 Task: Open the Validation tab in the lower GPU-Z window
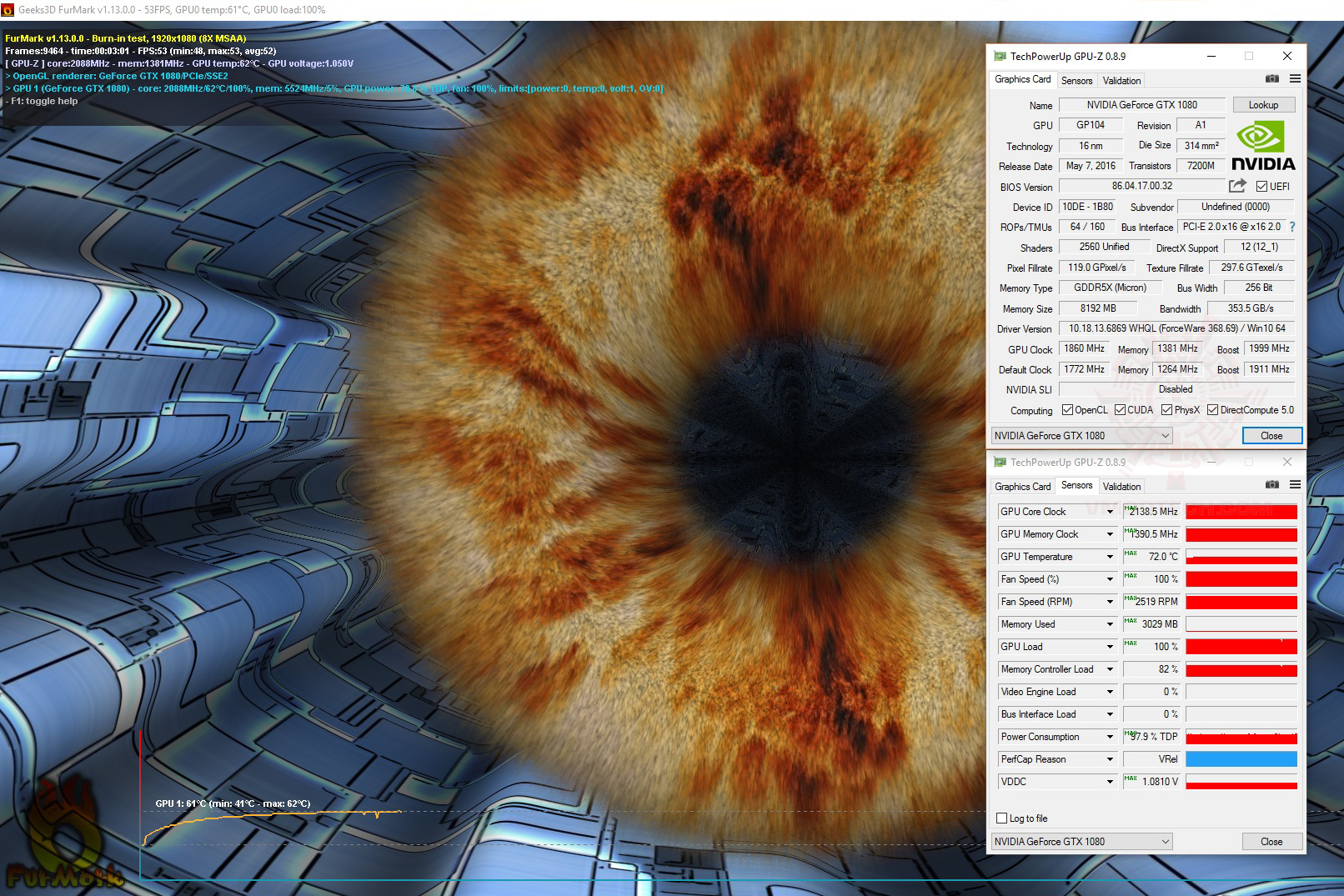click(1121, 487)
